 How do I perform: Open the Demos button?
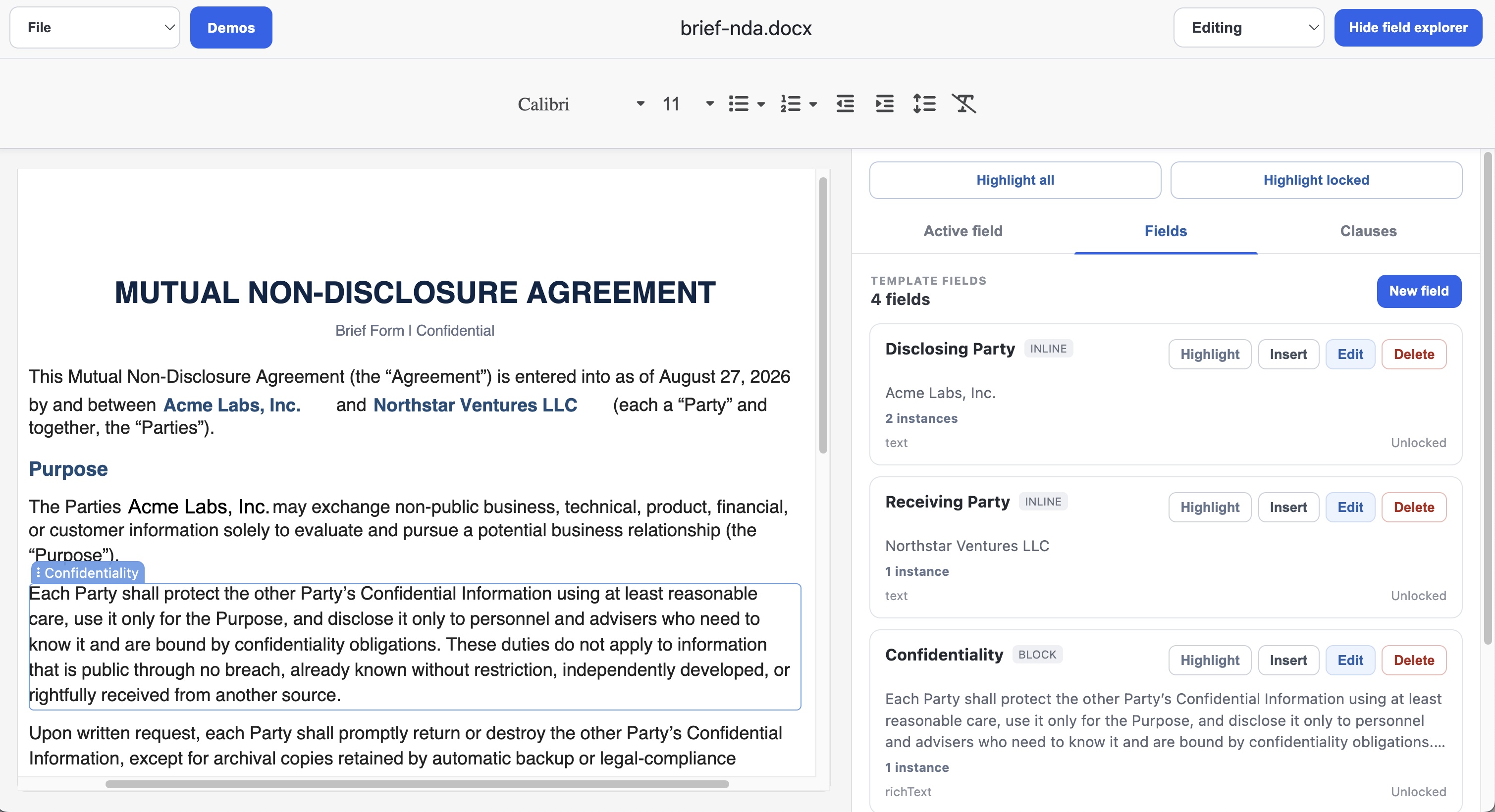click(x=231, y=27)
